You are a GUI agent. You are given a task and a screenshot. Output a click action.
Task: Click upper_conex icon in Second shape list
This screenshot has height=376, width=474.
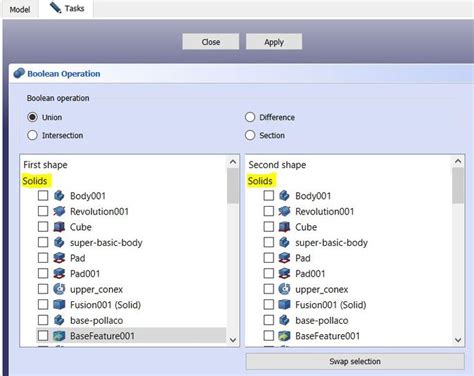click(284, 289)
